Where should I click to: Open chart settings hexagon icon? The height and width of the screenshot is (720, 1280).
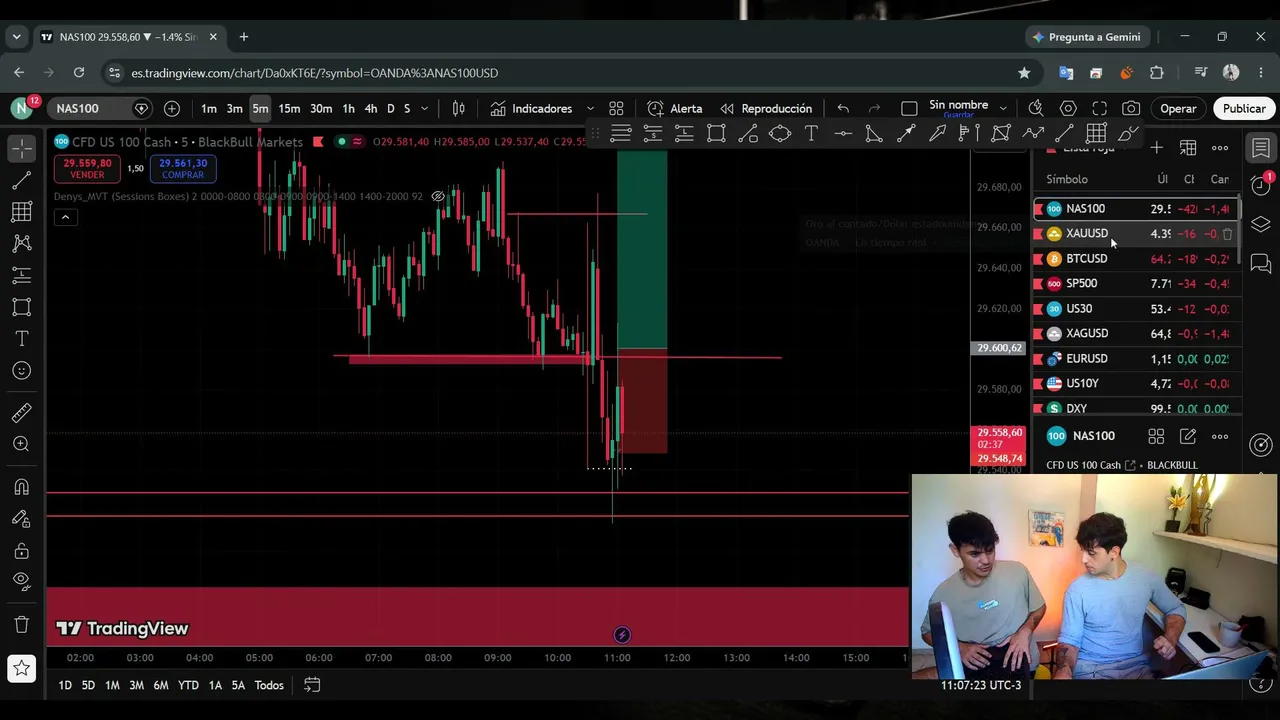point(1068,108)
